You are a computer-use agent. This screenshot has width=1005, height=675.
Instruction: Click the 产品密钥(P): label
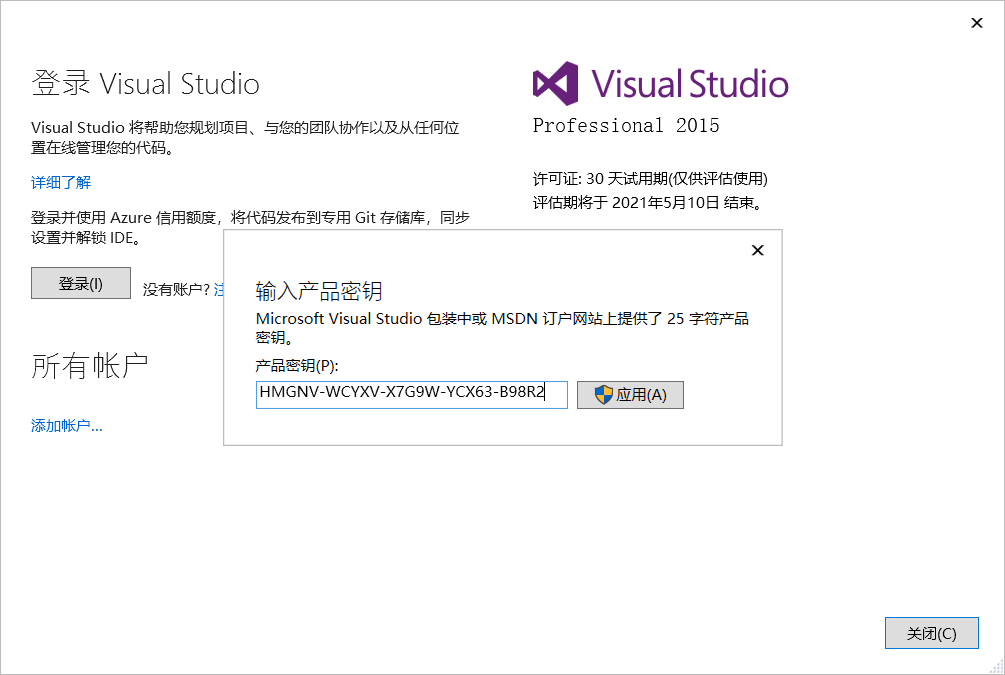tap(297, 366)
